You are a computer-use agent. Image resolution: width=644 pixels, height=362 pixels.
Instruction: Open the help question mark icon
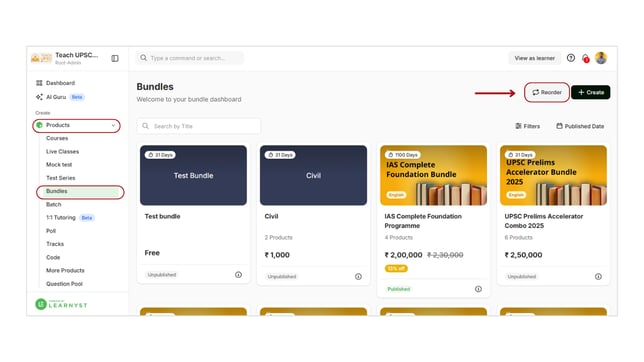coord(570,58)
